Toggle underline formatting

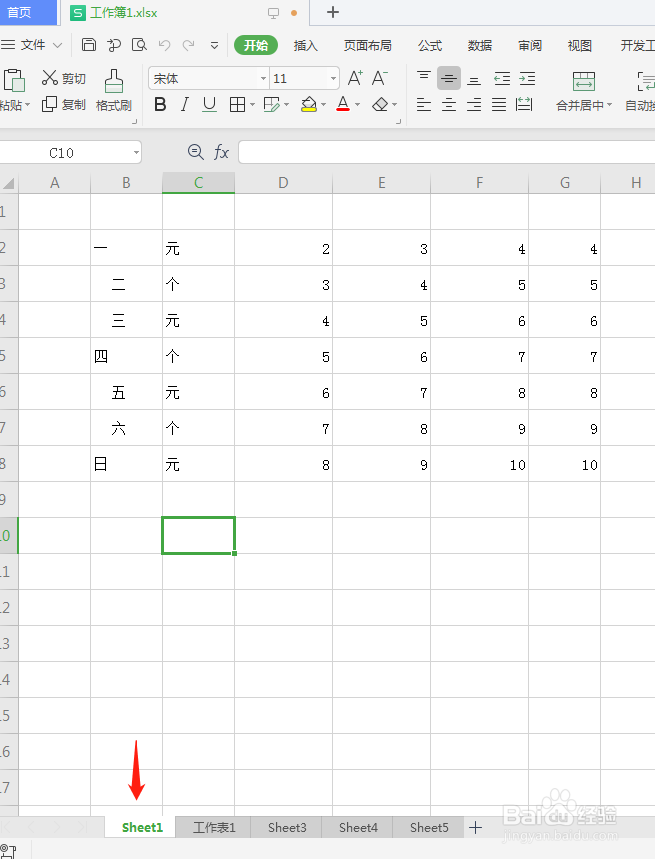coord(209,104)
